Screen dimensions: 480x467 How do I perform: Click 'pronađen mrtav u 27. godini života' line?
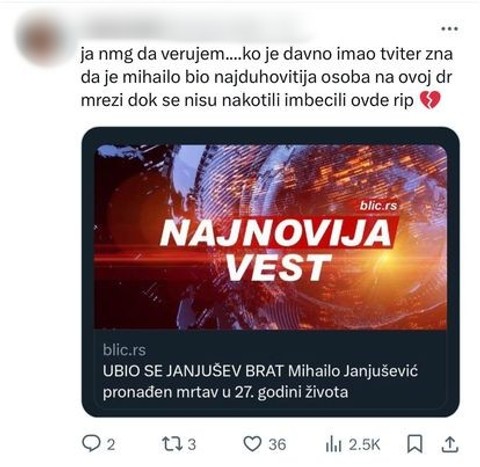click(225, 392)
